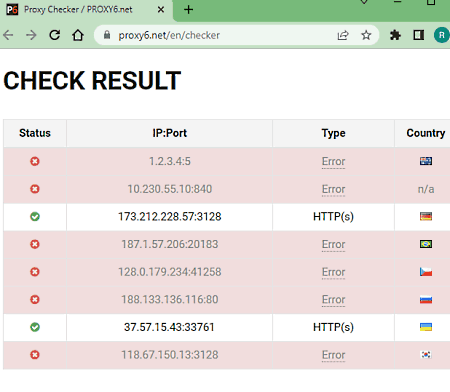Open the side panel icon
The height and width of the screenshot is (392, 450).
(x=419, y=35)
